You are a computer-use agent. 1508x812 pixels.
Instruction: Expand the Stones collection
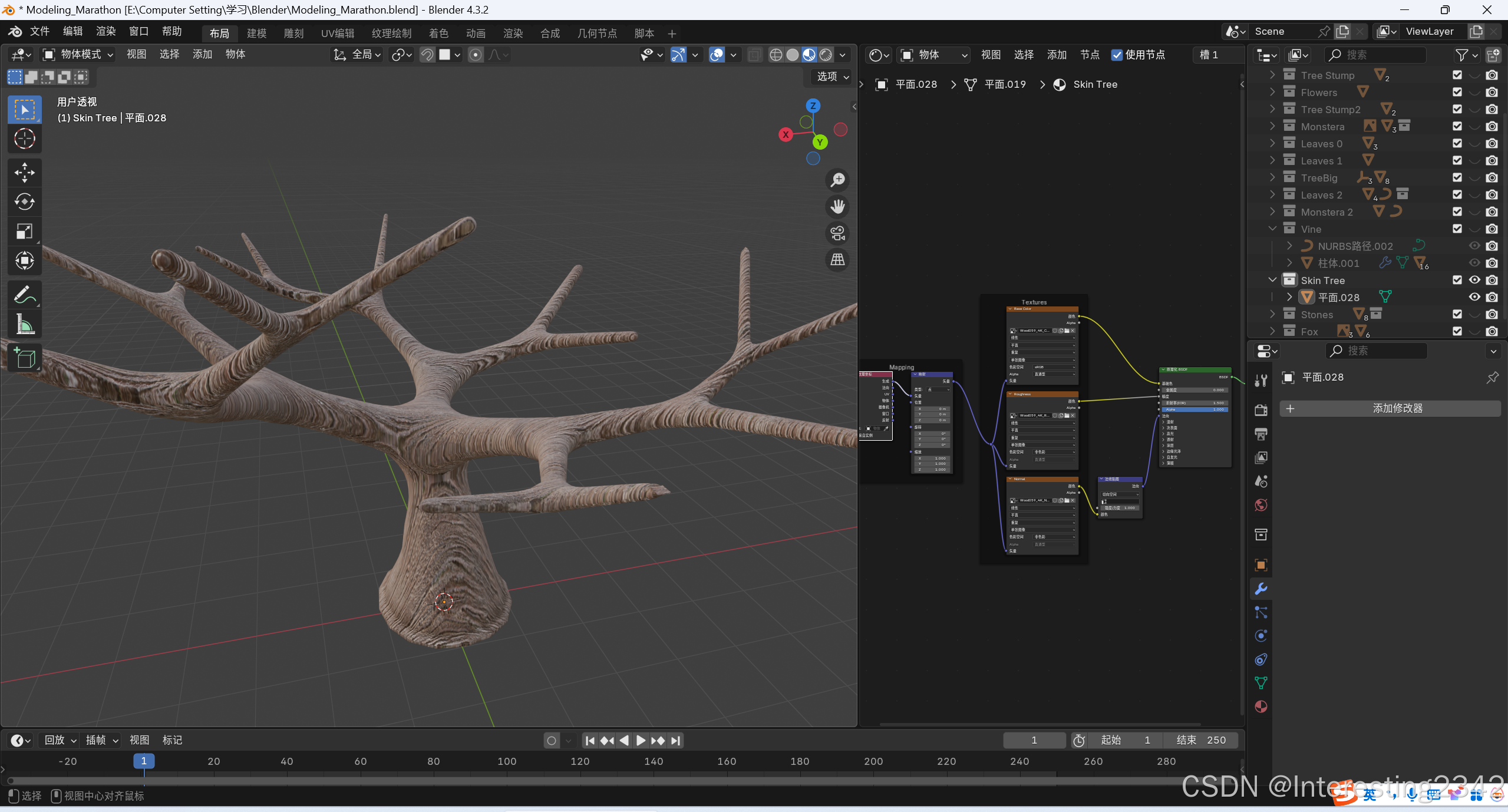pos(1272,314)
